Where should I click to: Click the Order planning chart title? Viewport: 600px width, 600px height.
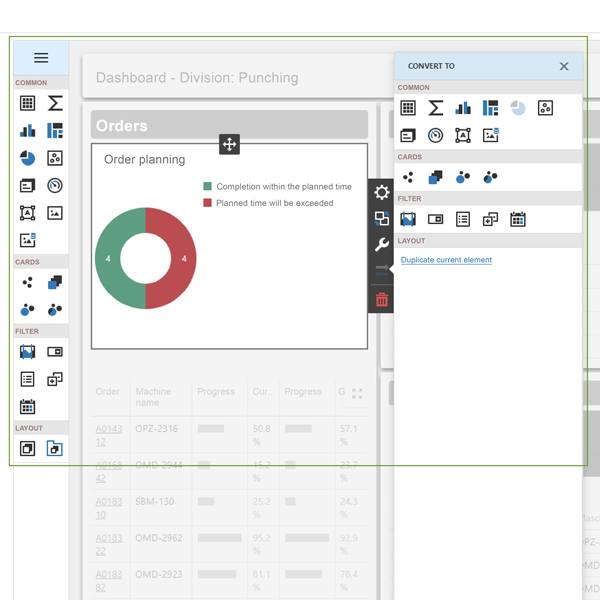(x=145, y=160)
